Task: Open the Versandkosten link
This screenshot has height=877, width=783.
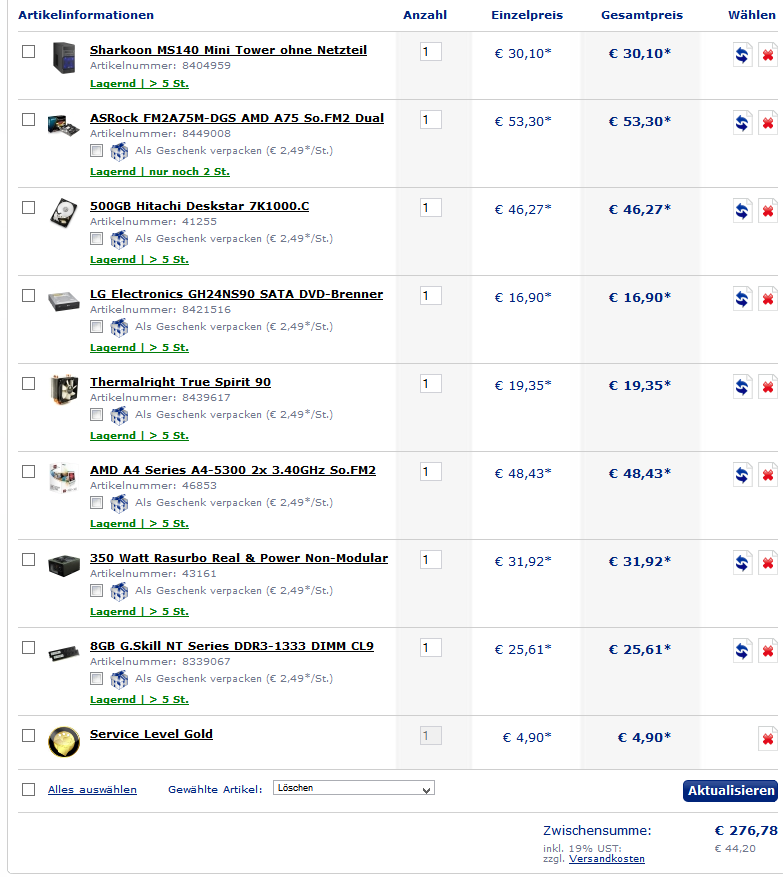Action: coord(607,859)
